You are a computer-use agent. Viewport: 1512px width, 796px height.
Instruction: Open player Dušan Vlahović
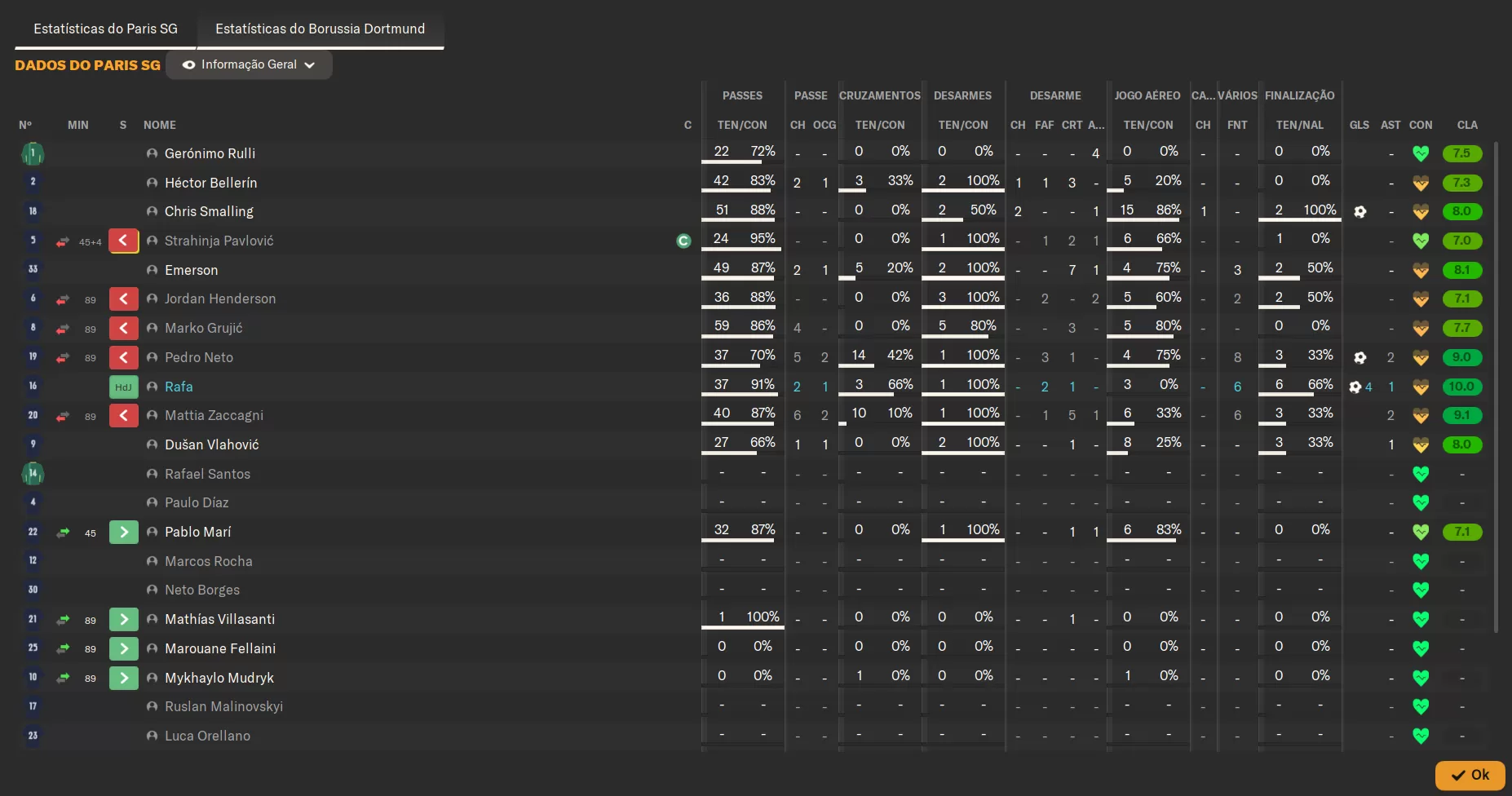coord(212,444)
